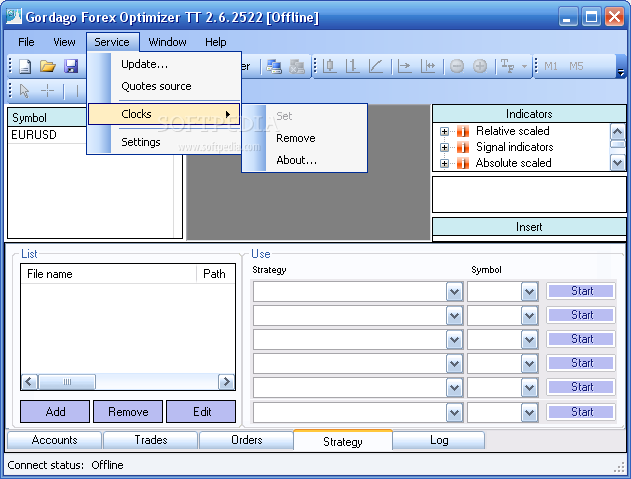631x479 pixels.
Task: Click the Insert button under Indicators
Action: (x=529, y=227)
